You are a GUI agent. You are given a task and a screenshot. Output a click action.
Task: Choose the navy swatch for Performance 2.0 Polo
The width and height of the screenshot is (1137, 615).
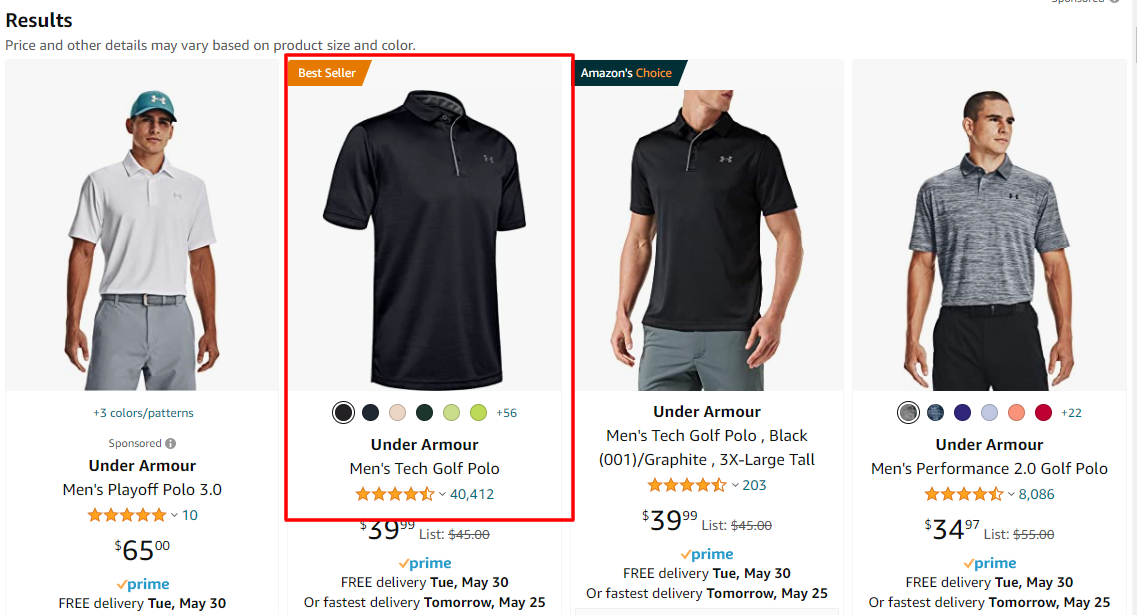point(962,413)
